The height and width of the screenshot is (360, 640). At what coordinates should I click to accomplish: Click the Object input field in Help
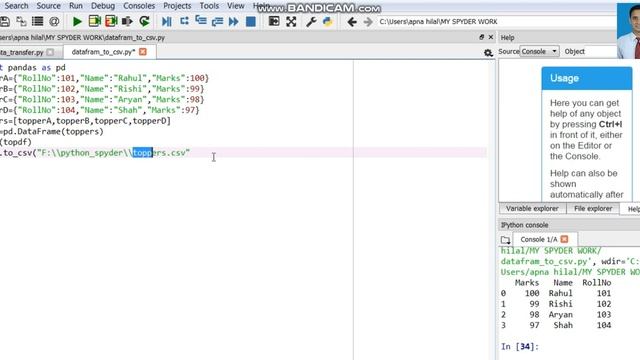pyautogui.click(x=602, y=51)
